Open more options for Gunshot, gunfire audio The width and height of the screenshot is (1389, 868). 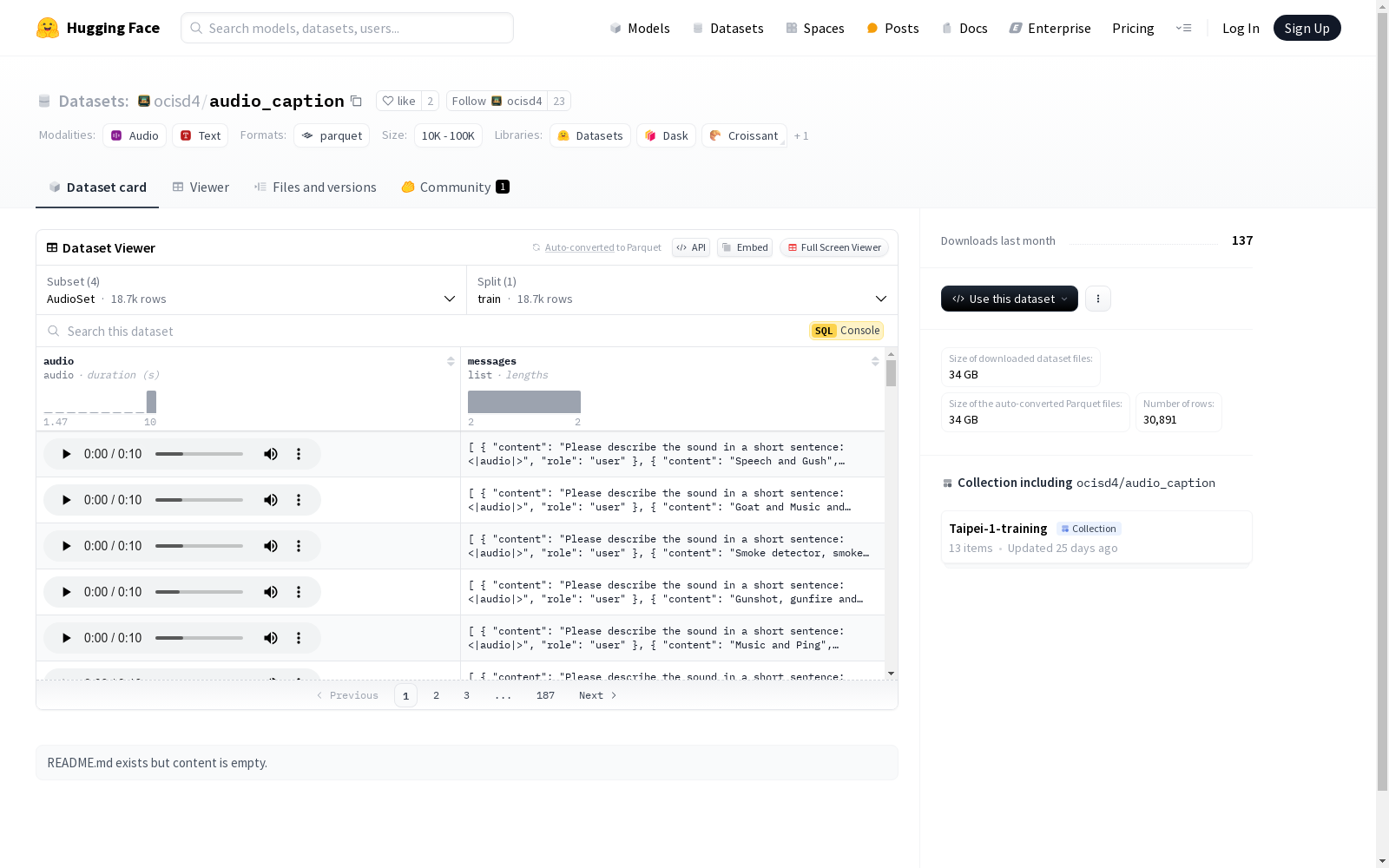299,592
